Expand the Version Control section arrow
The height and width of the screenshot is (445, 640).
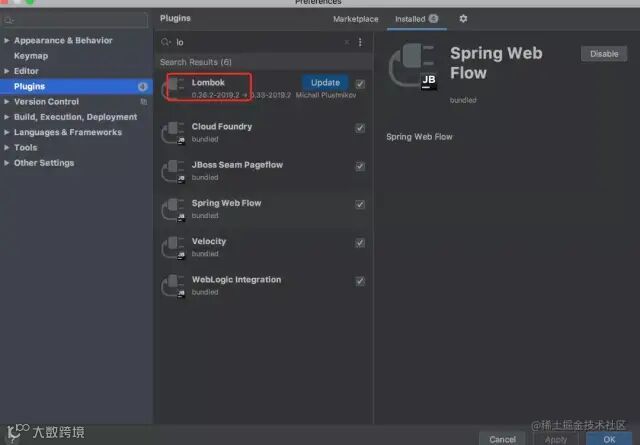7,102
